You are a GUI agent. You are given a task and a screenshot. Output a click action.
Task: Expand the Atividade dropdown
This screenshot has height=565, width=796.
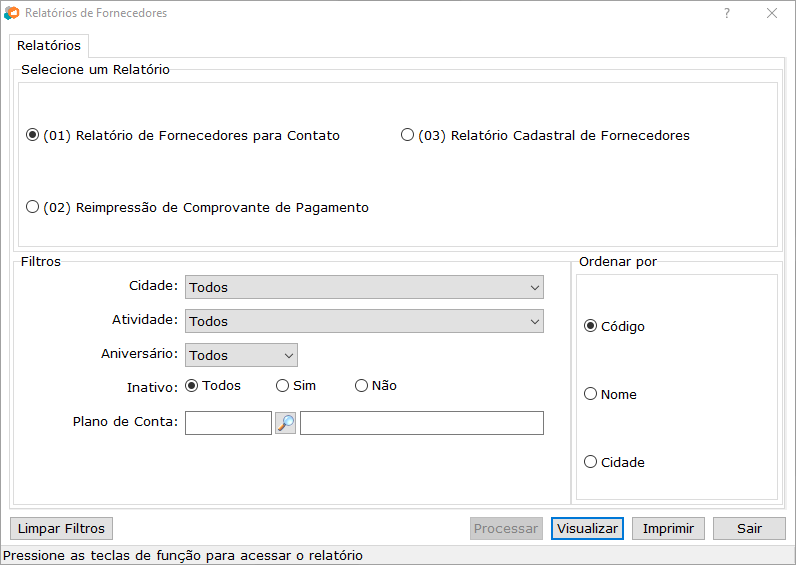pyautogui.click(x=364, y=321)
